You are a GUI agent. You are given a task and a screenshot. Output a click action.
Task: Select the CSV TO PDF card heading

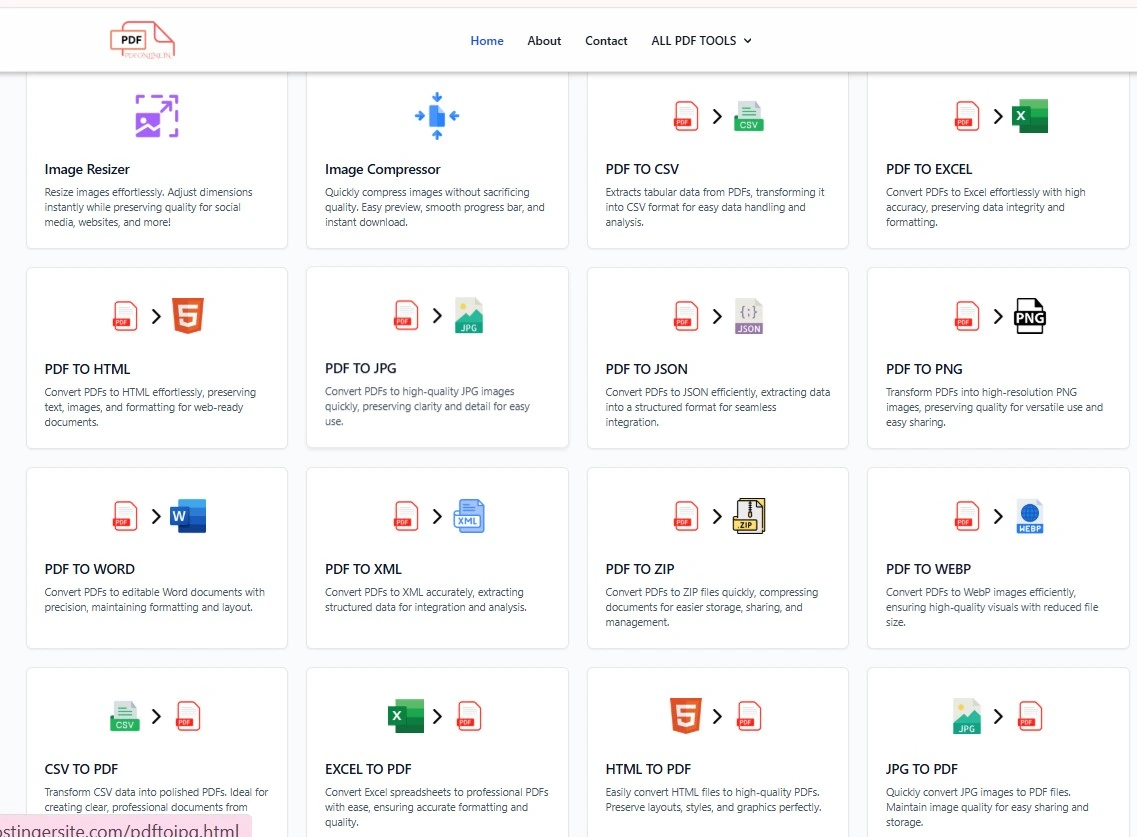coord(81,769)
